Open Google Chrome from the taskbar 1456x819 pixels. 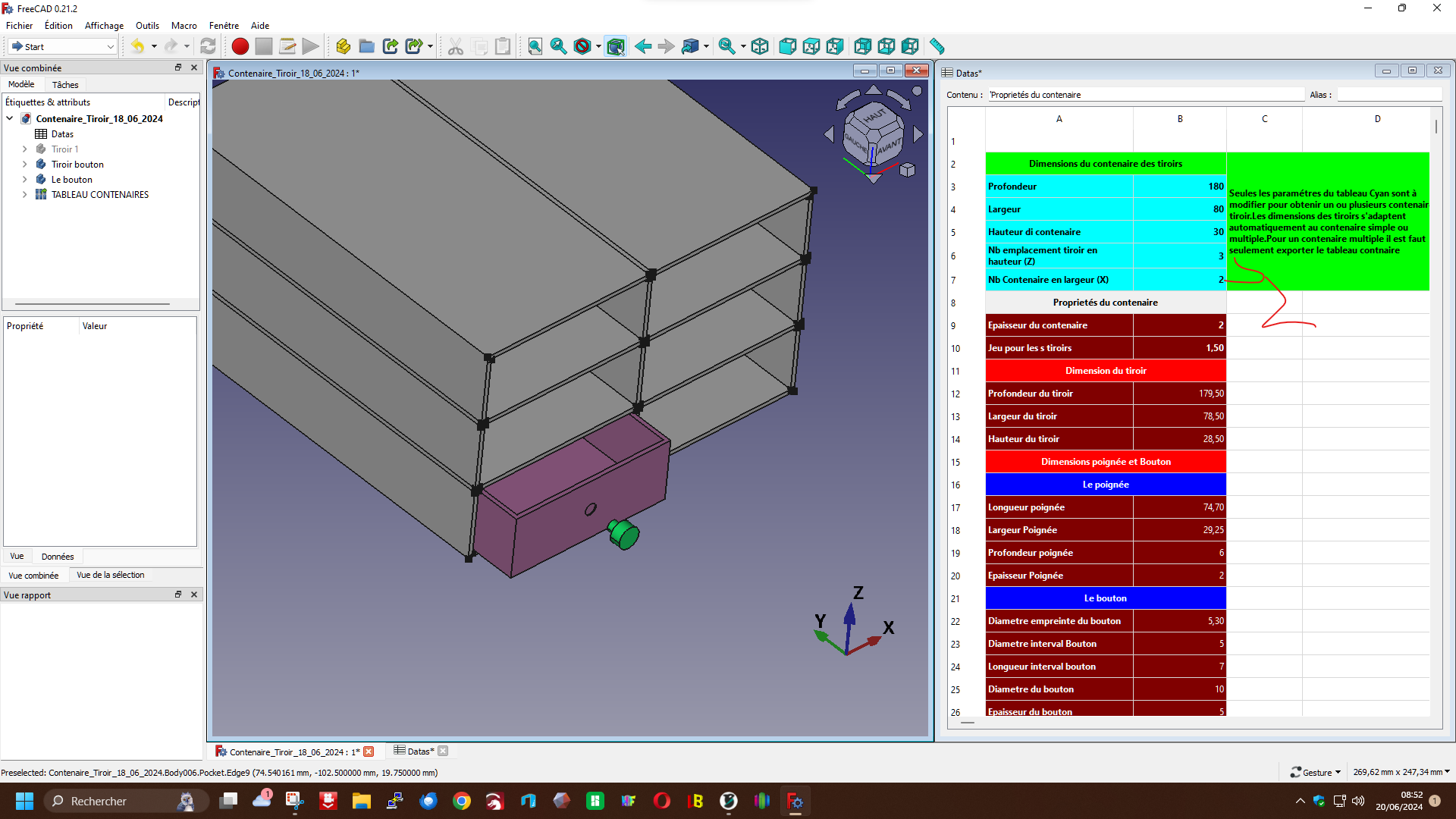(462, 801)
